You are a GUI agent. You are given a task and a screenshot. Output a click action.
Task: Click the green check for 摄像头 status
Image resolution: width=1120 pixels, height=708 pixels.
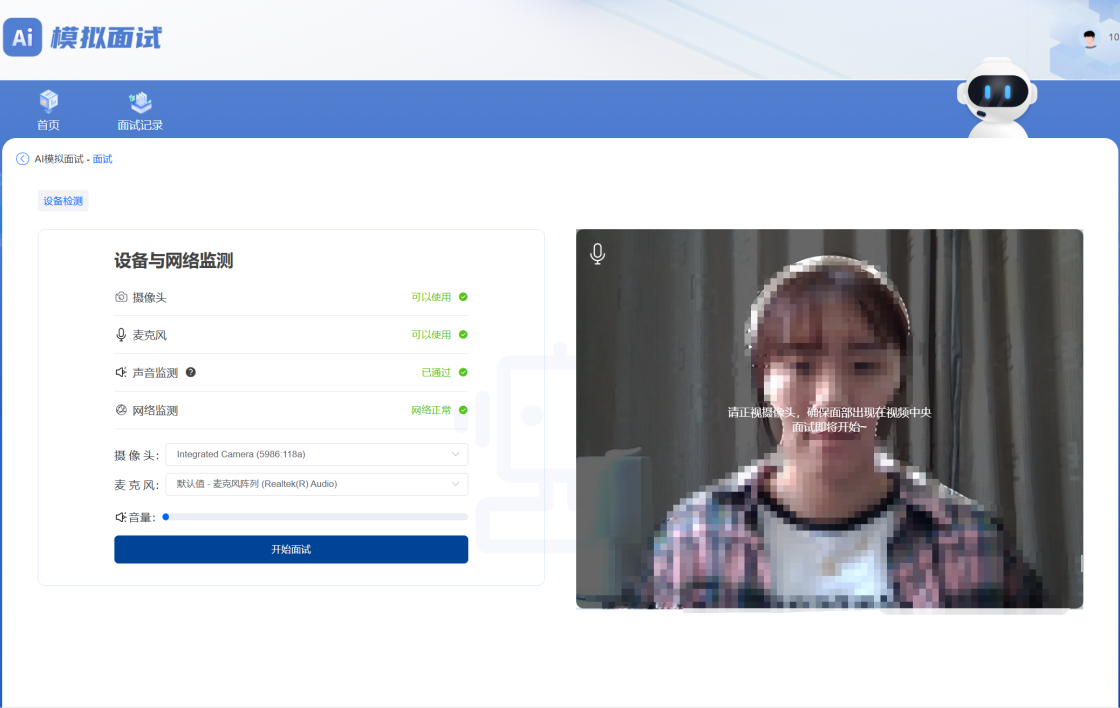point(463,297)
